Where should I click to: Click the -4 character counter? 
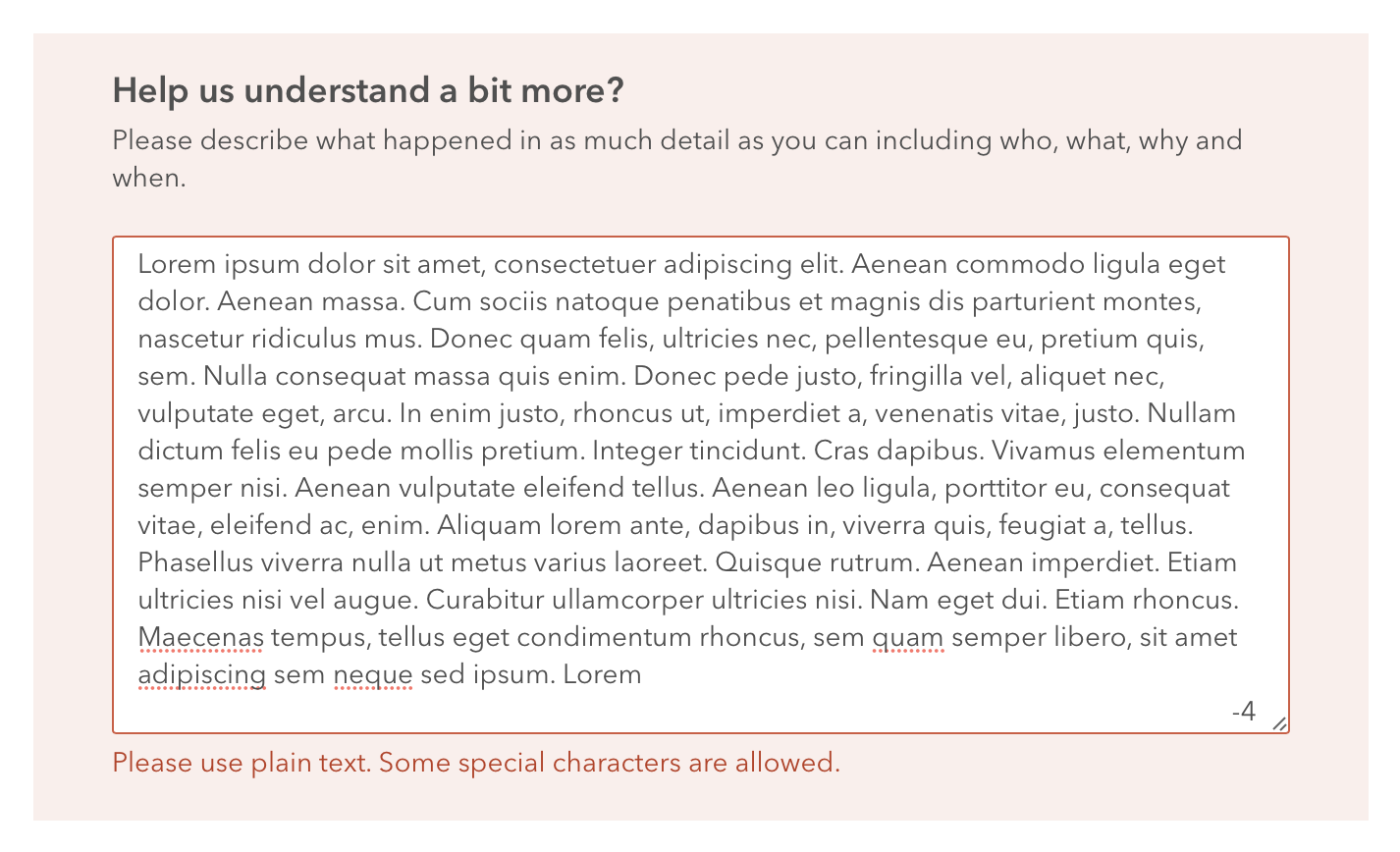pyautogui.click(x=1244, y=712)
